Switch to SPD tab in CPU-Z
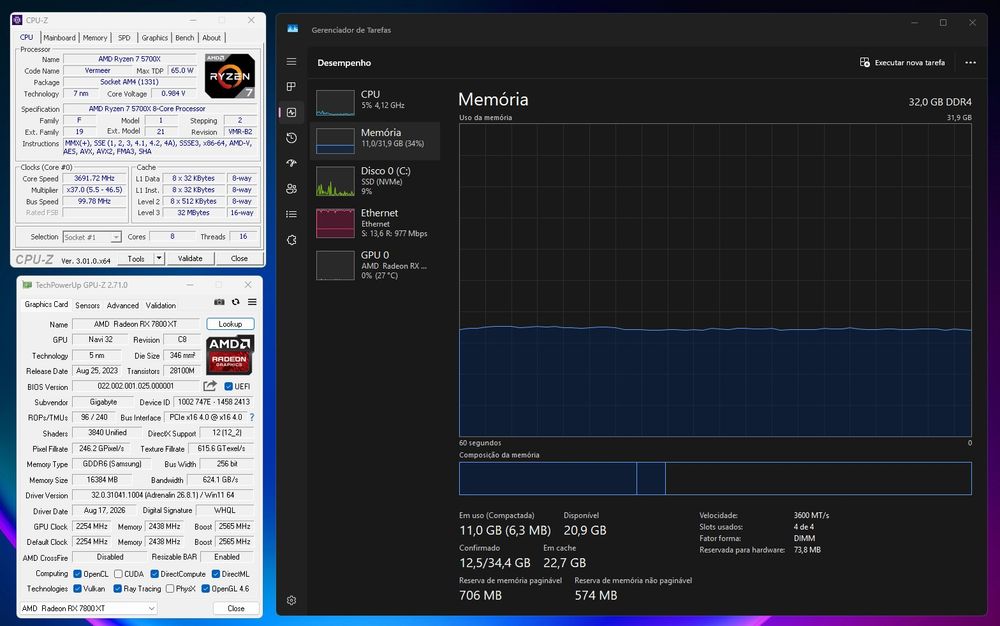 [x=124, y=38]
